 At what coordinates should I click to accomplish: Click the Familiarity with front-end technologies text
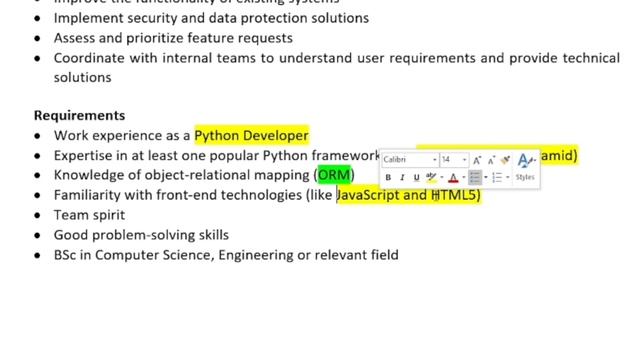(193, 195)
